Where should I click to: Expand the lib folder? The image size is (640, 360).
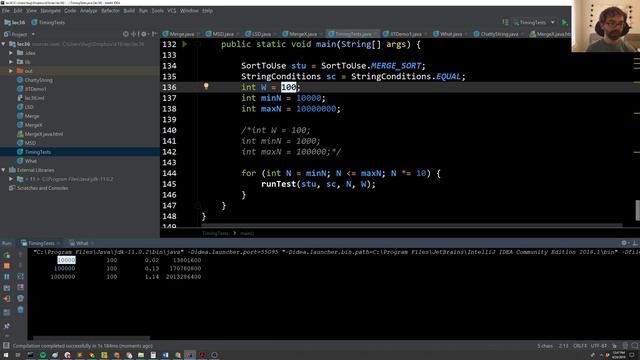coord(11,62)
